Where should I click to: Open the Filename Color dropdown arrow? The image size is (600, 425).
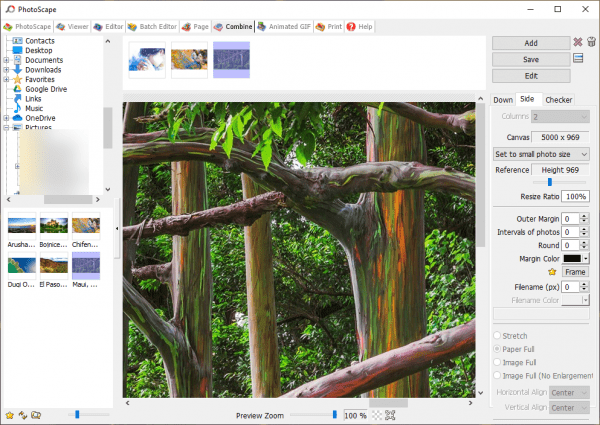pyautogui.click(x=585, y=300)
